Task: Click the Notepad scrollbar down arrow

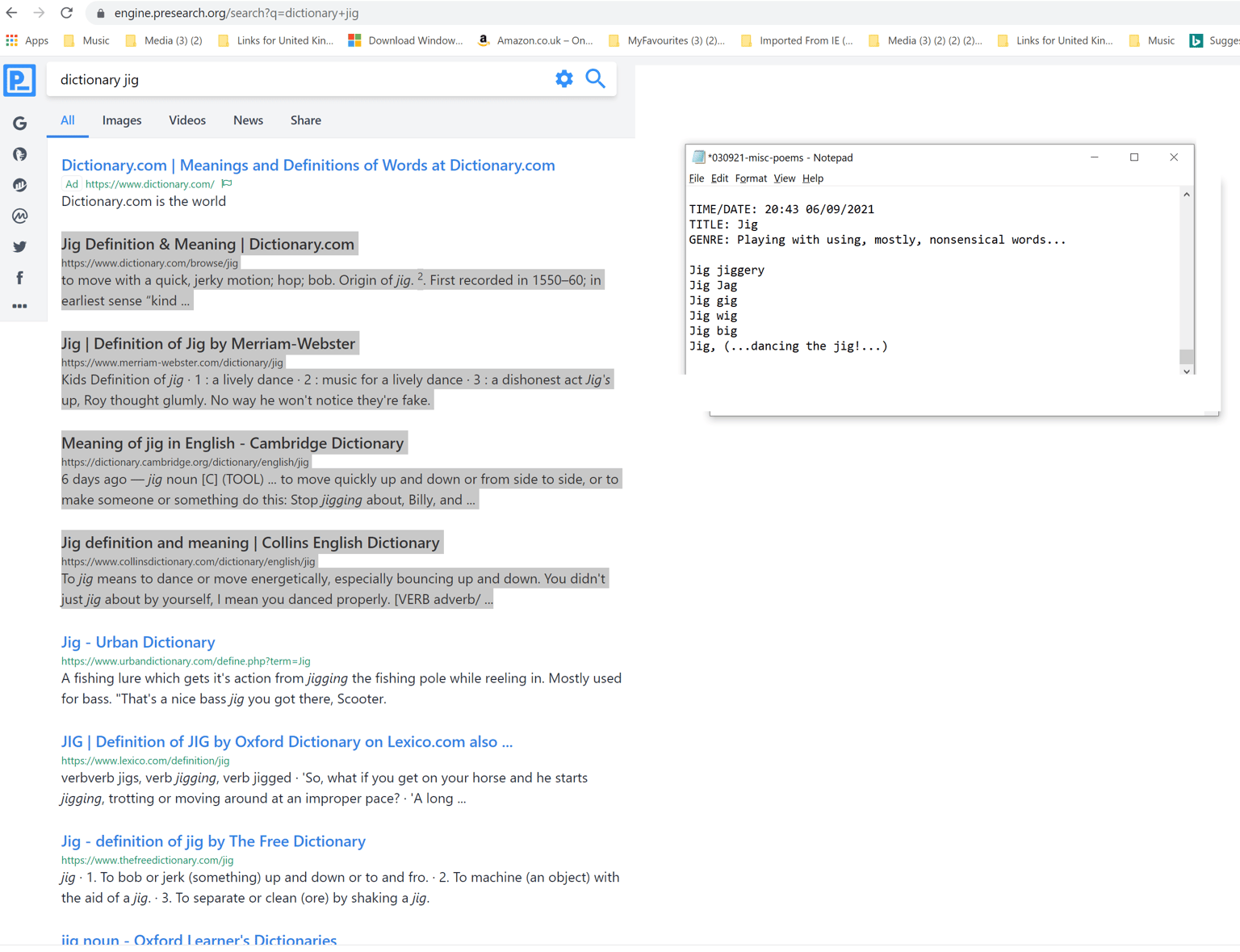Action: [x=1187, y=371]
